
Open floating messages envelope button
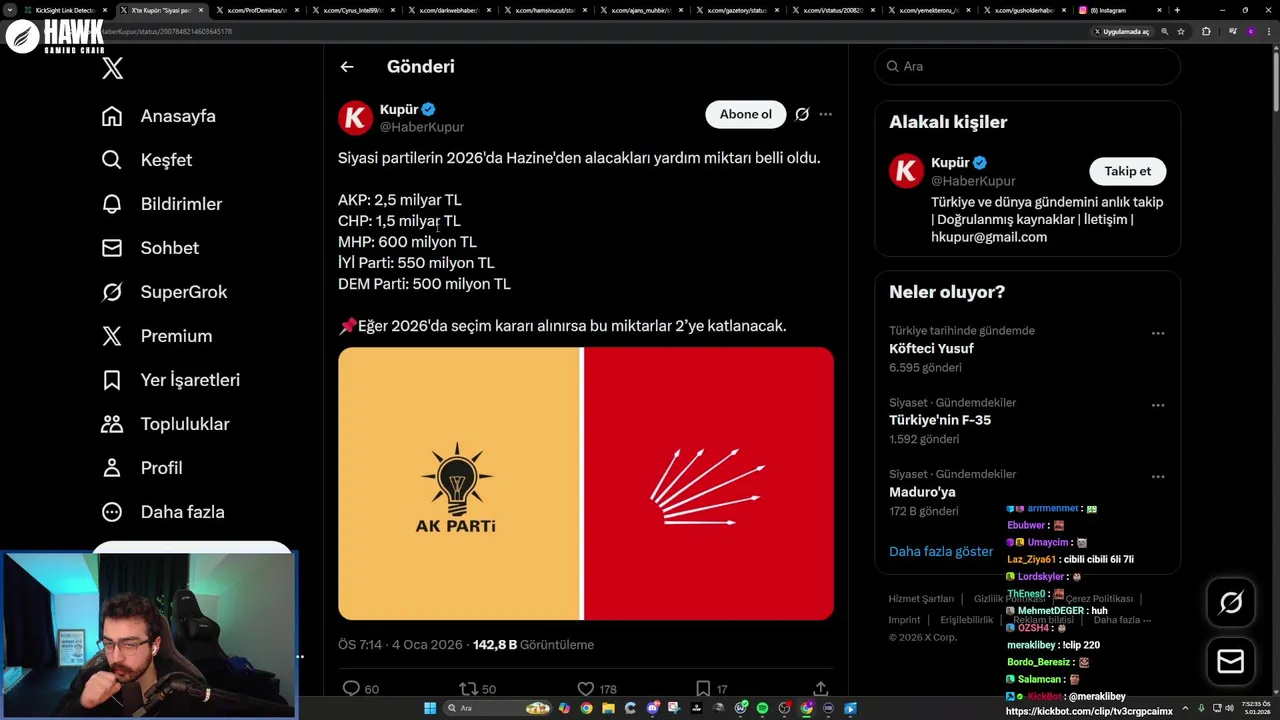point(1231,662)
